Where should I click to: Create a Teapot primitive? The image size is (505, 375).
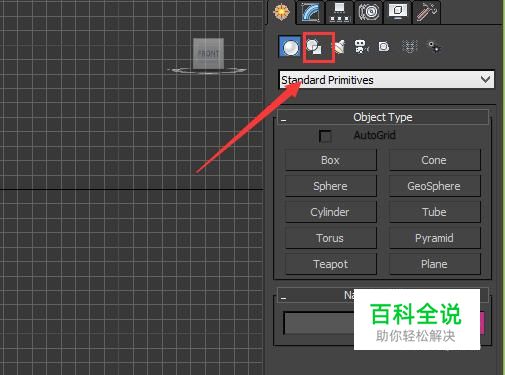331,264
